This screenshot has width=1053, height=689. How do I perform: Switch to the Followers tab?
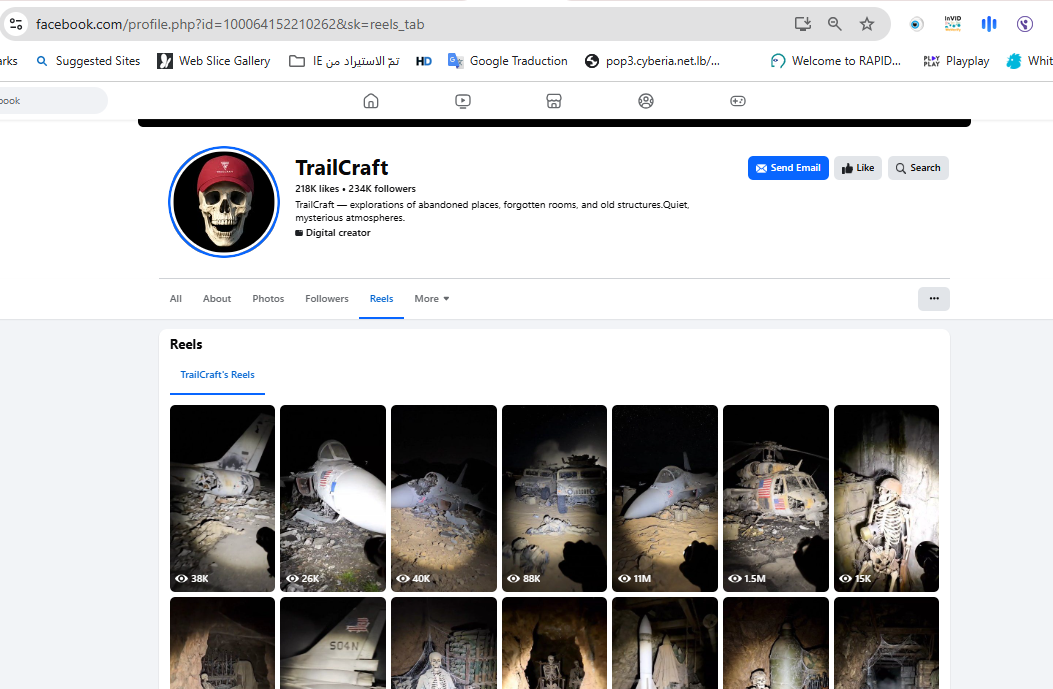pos(327,299)
